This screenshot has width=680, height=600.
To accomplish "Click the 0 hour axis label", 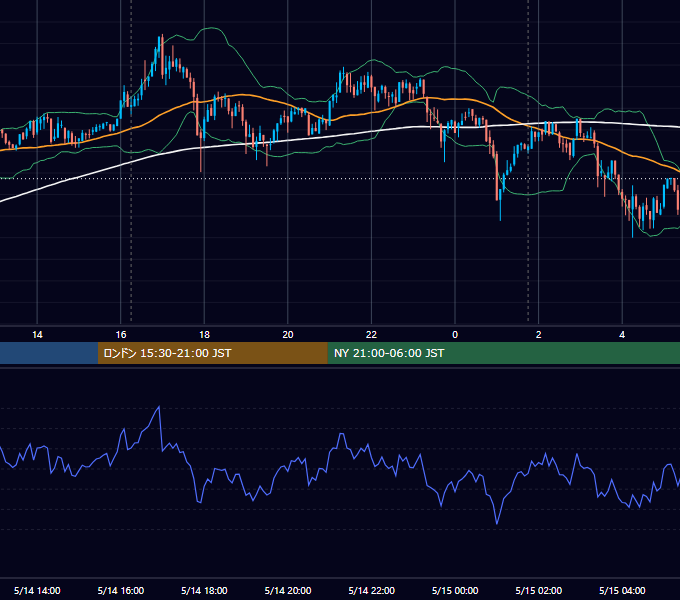I will 455,335.
